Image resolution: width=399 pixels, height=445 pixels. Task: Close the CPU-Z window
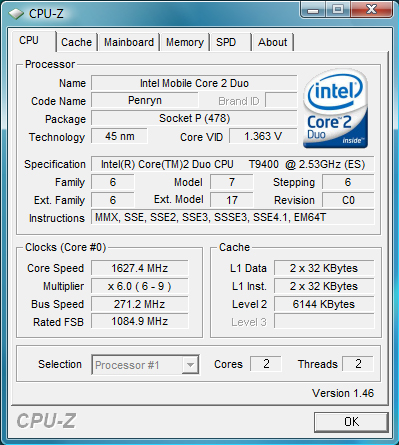pyautogui.click(x=371, y=10)
